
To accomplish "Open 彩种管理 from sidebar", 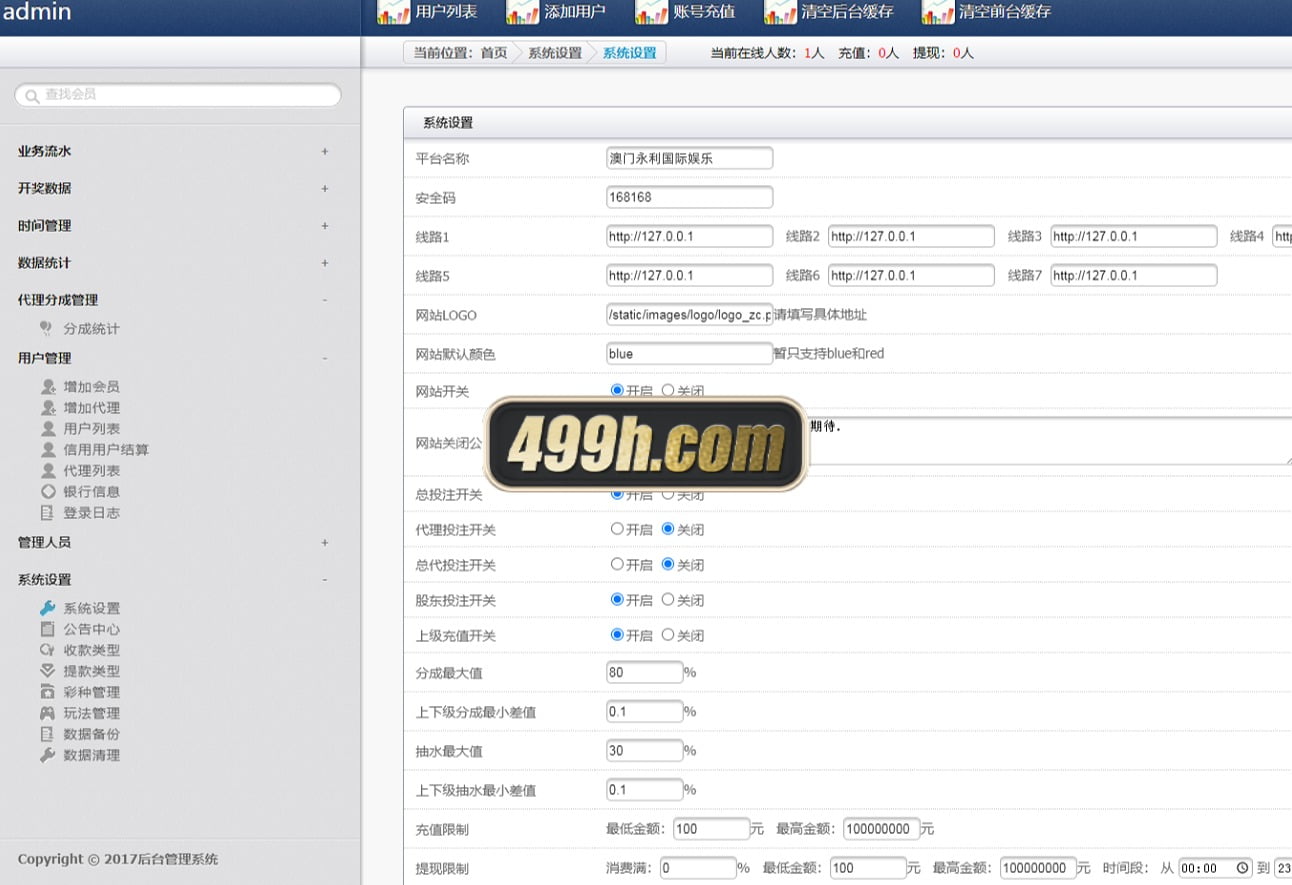I will tap(92, 692).
